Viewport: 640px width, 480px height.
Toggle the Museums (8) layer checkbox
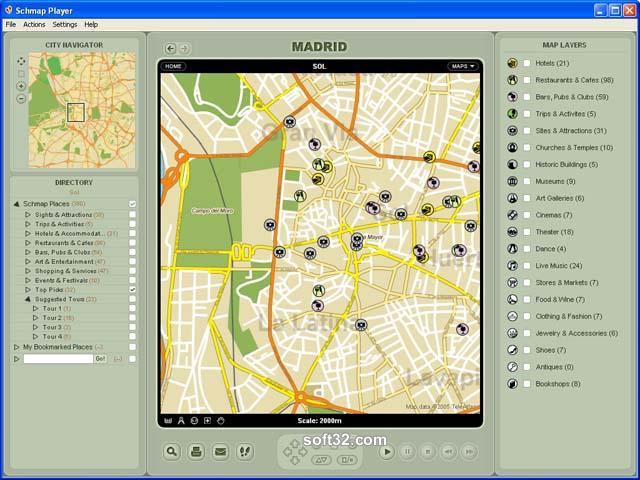[x=527, y=181]
